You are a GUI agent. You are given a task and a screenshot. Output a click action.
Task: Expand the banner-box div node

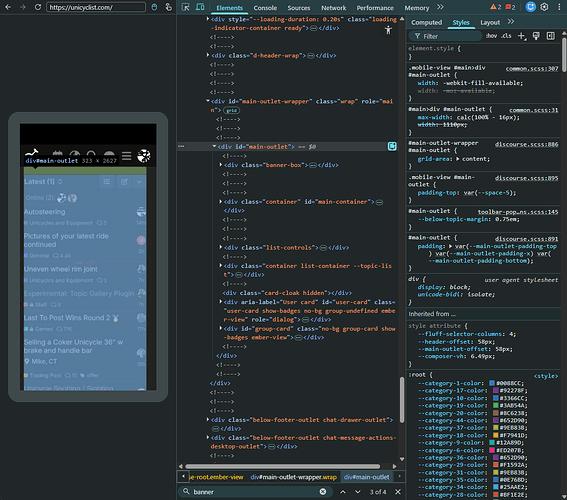click(221, 164)
